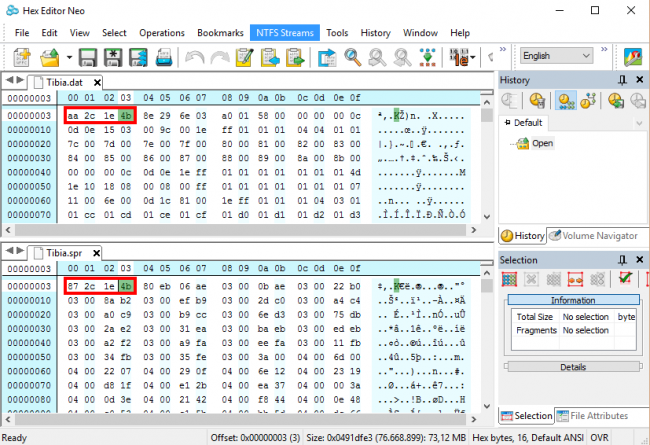Click the Save floppy disk icon
This screenshot has width=650, height=445.
coord(88,57)
